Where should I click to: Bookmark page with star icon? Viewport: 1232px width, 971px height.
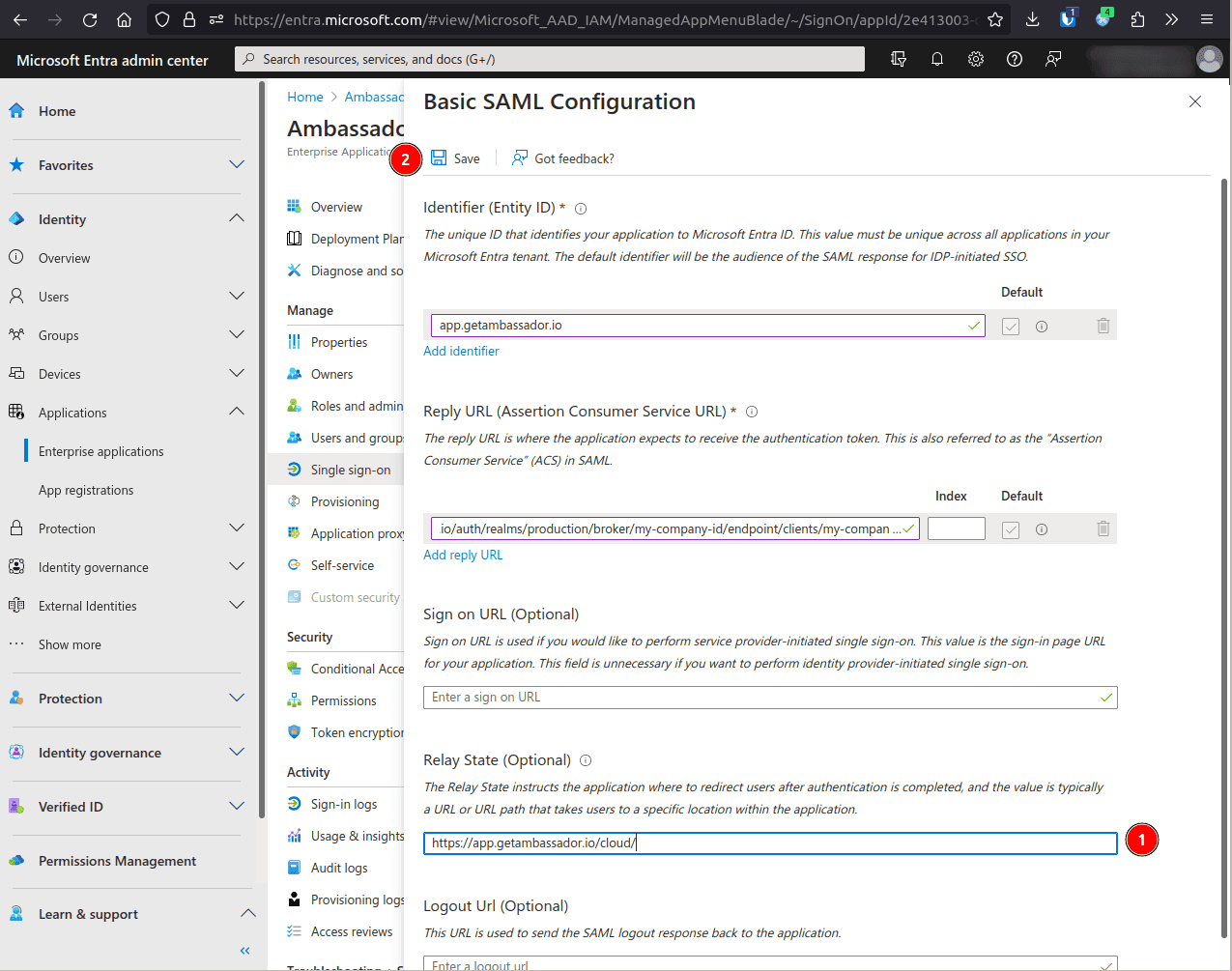995,19
